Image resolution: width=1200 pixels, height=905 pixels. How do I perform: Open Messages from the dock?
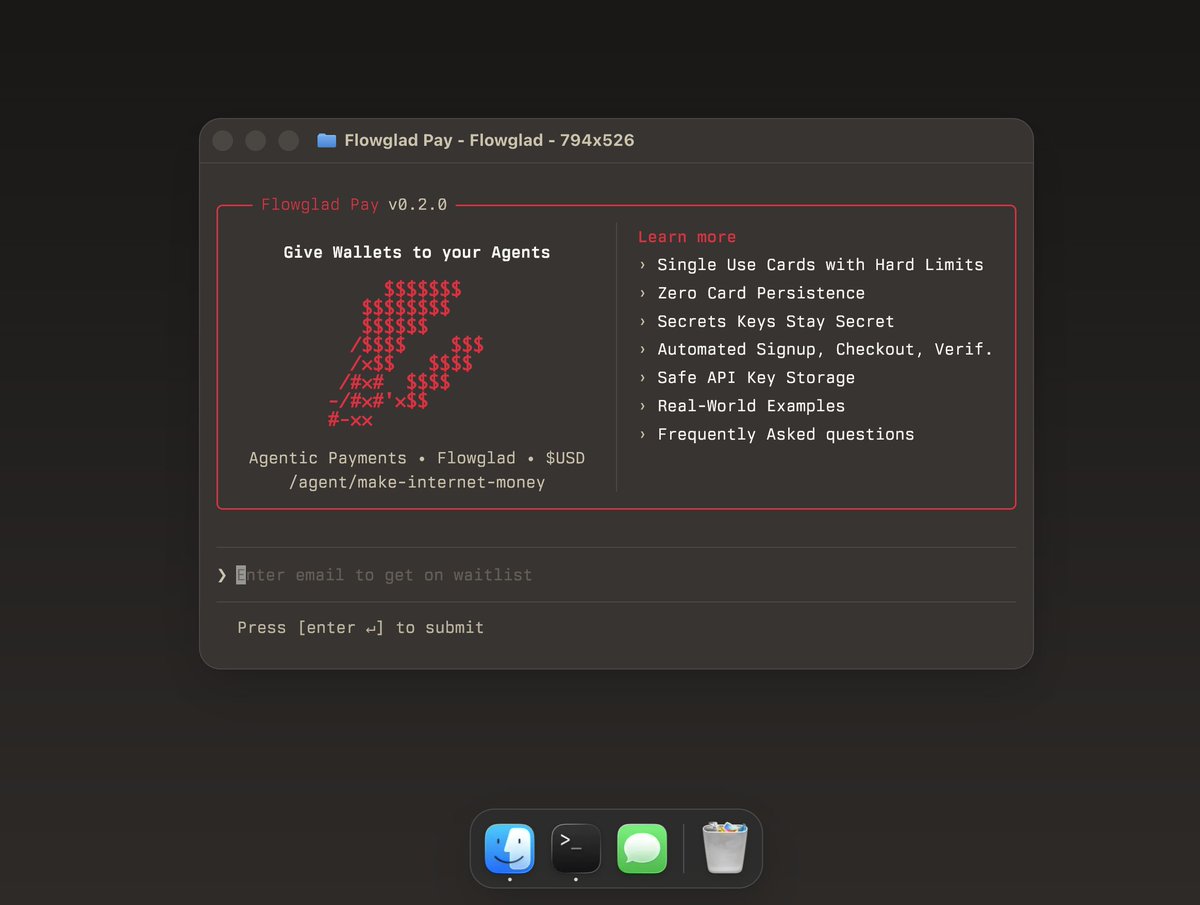click(642, 848)
